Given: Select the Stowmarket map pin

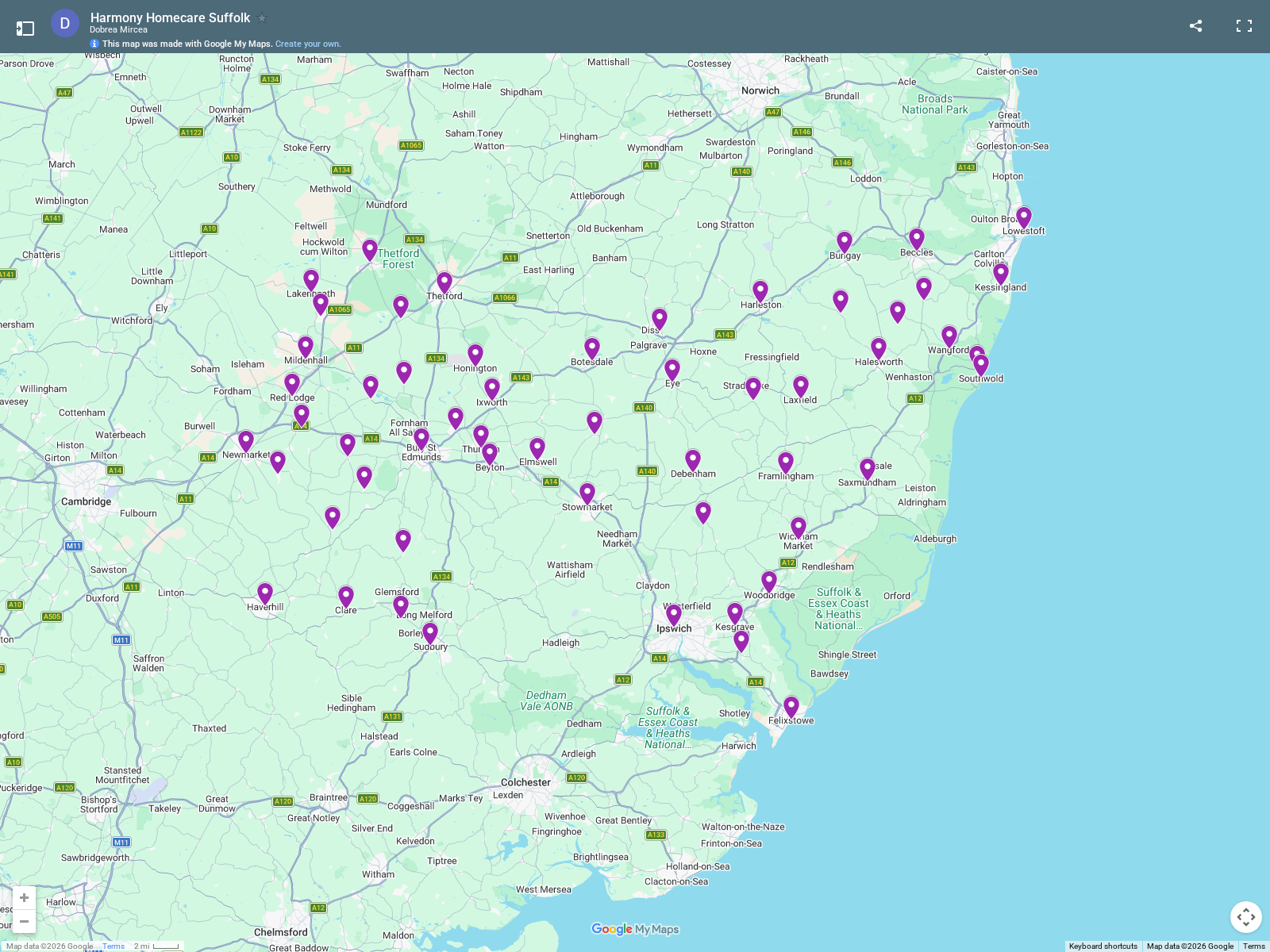Looking at the screenshot, I should [x=587, y=493].
